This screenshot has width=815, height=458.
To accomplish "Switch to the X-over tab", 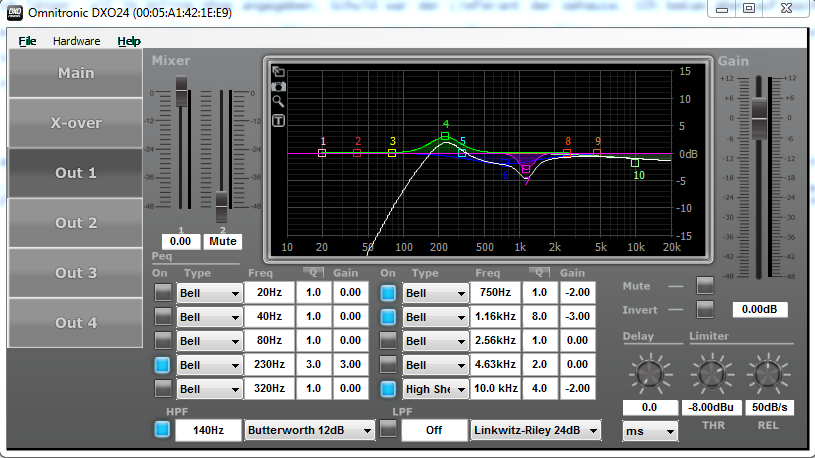I will (75, 123).
